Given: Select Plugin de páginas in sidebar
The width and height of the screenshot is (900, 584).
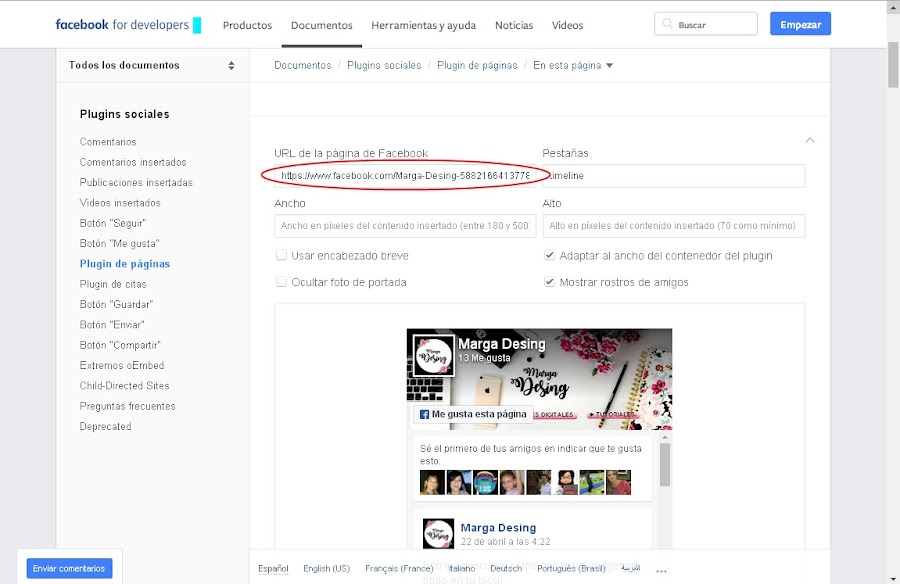Looking at the screenshot, I should tap(125, 264).
